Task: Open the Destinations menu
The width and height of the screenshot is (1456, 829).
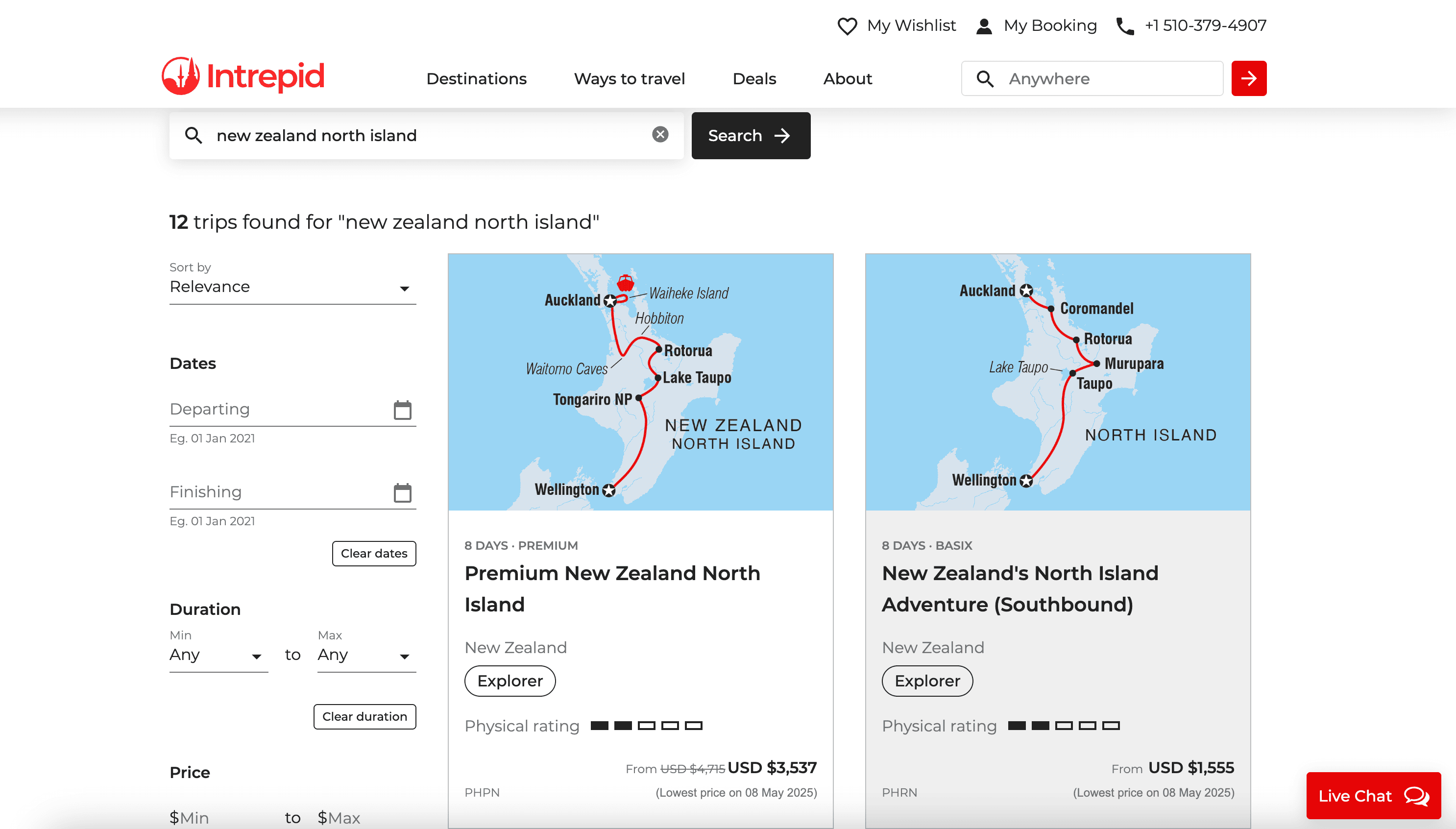Action: [476, 78]
